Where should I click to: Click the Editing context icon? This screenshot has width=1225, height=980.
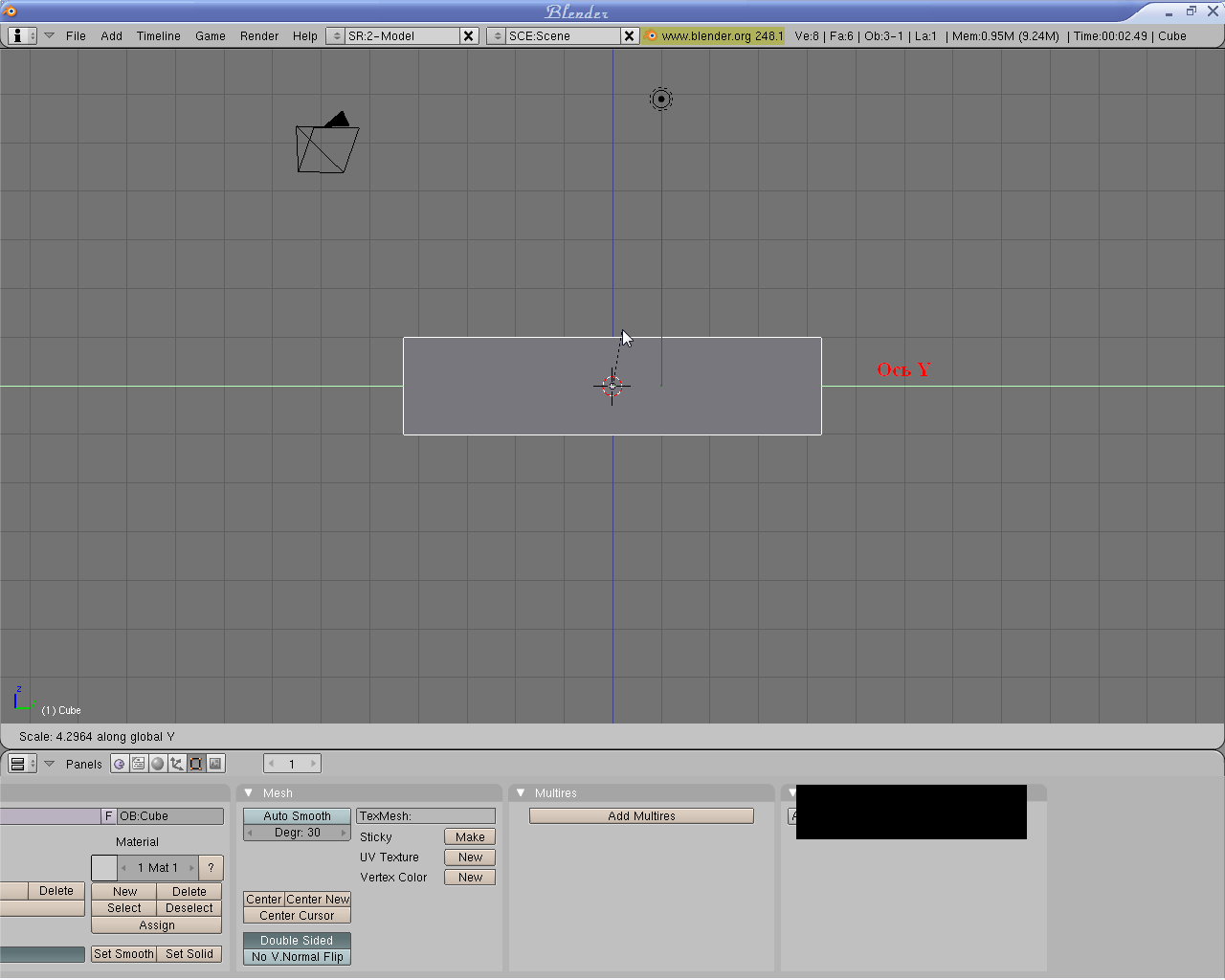point(196,764)
